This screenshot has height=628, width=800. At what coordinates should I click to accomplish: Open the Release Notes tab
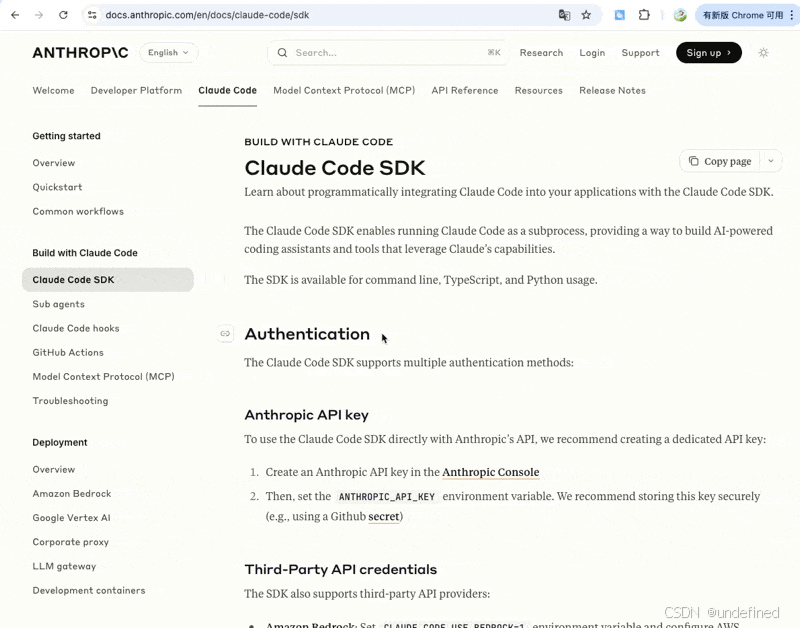click(612, 90)
